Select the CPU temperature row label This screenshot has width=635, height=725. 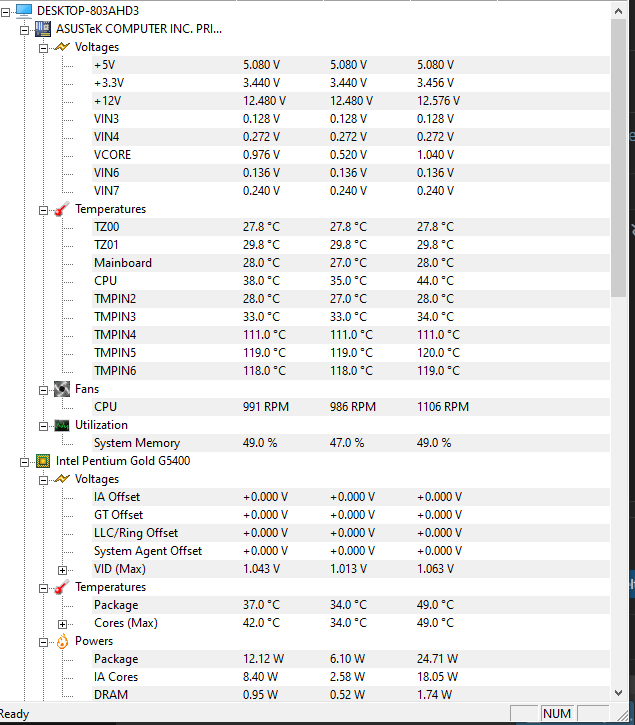(x=105, y=281)
